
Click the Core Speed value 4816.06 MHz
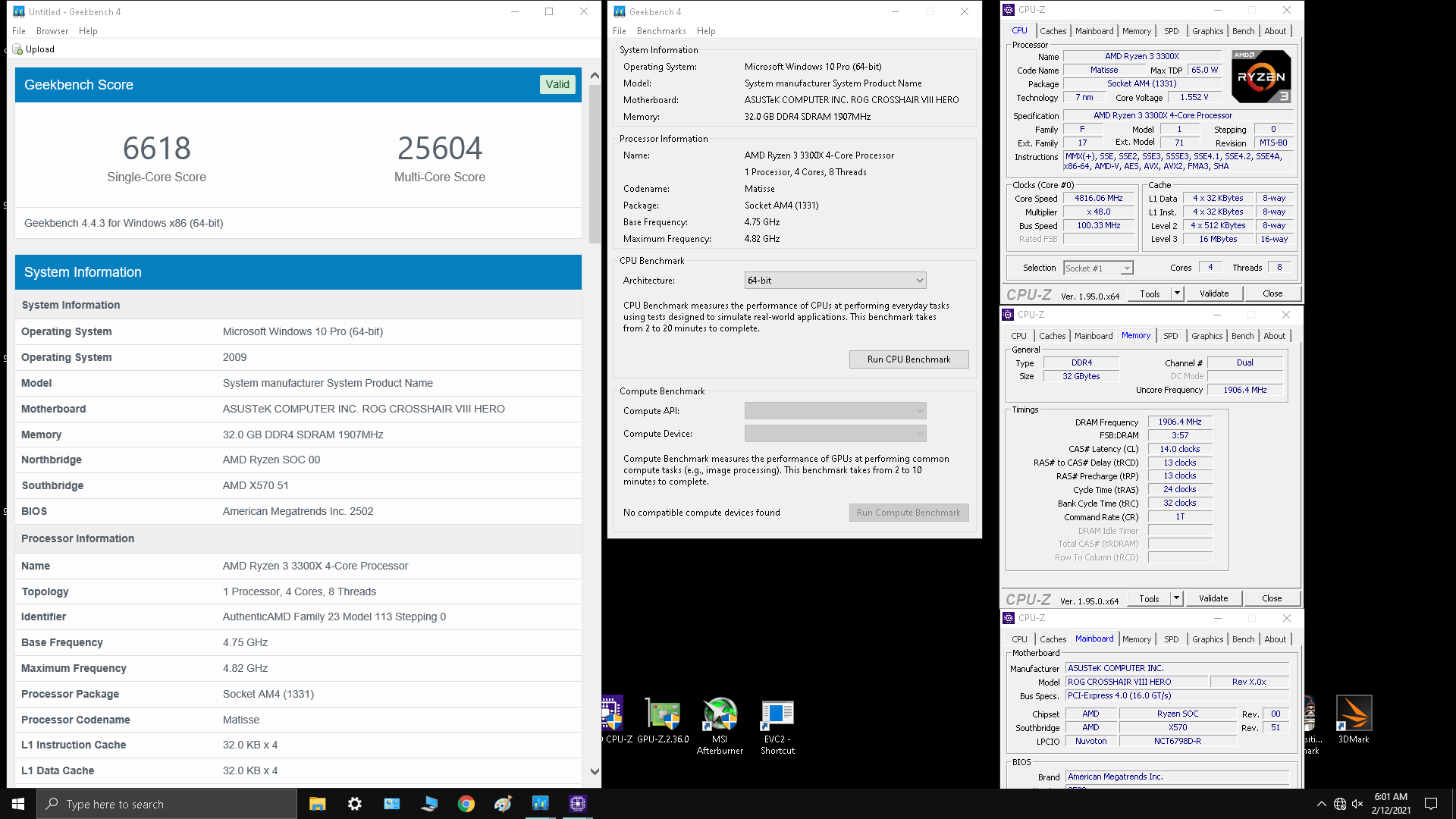pyautogui.click(x=1098, y=198)
